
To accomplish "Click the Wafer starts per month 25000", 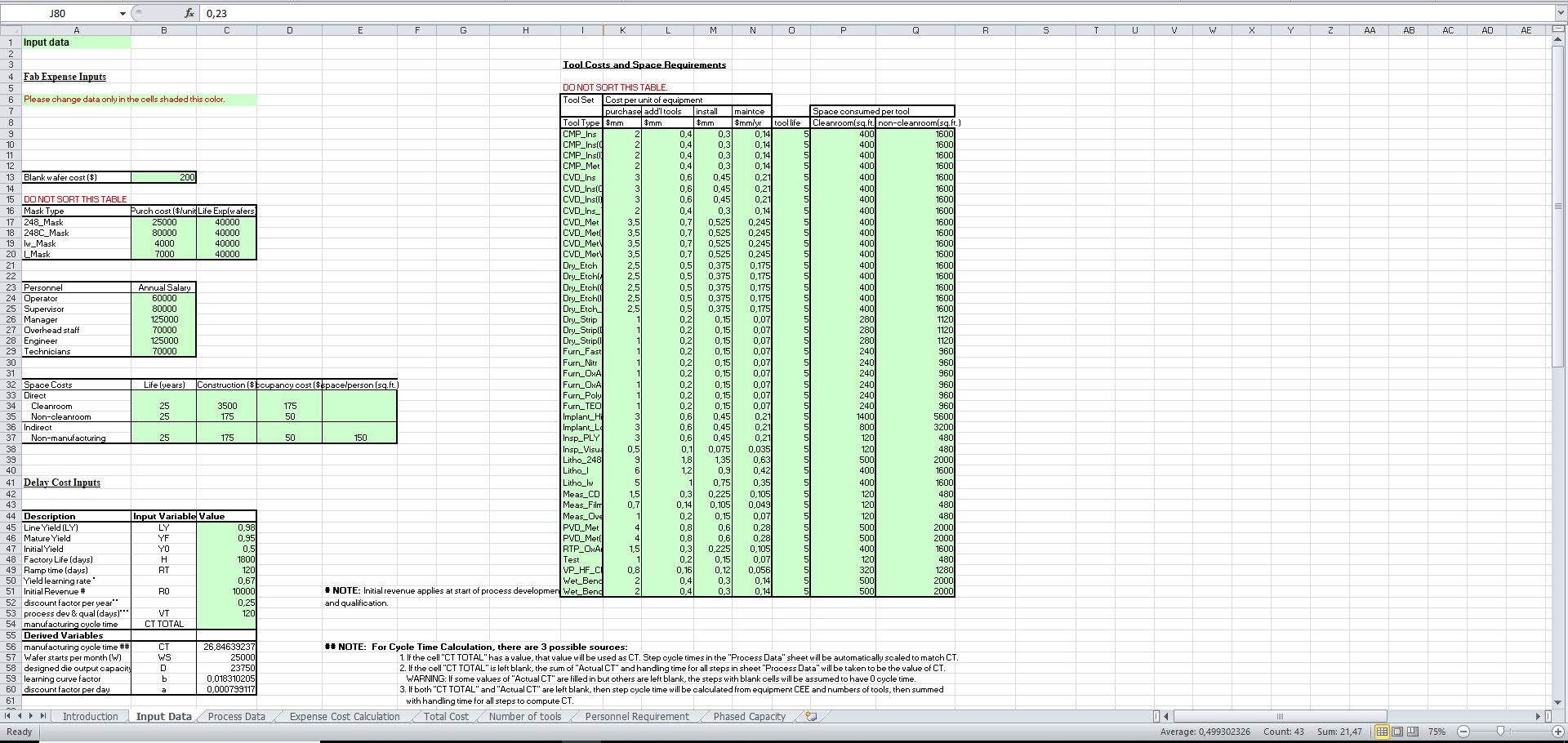I will [x=226, y=657].
